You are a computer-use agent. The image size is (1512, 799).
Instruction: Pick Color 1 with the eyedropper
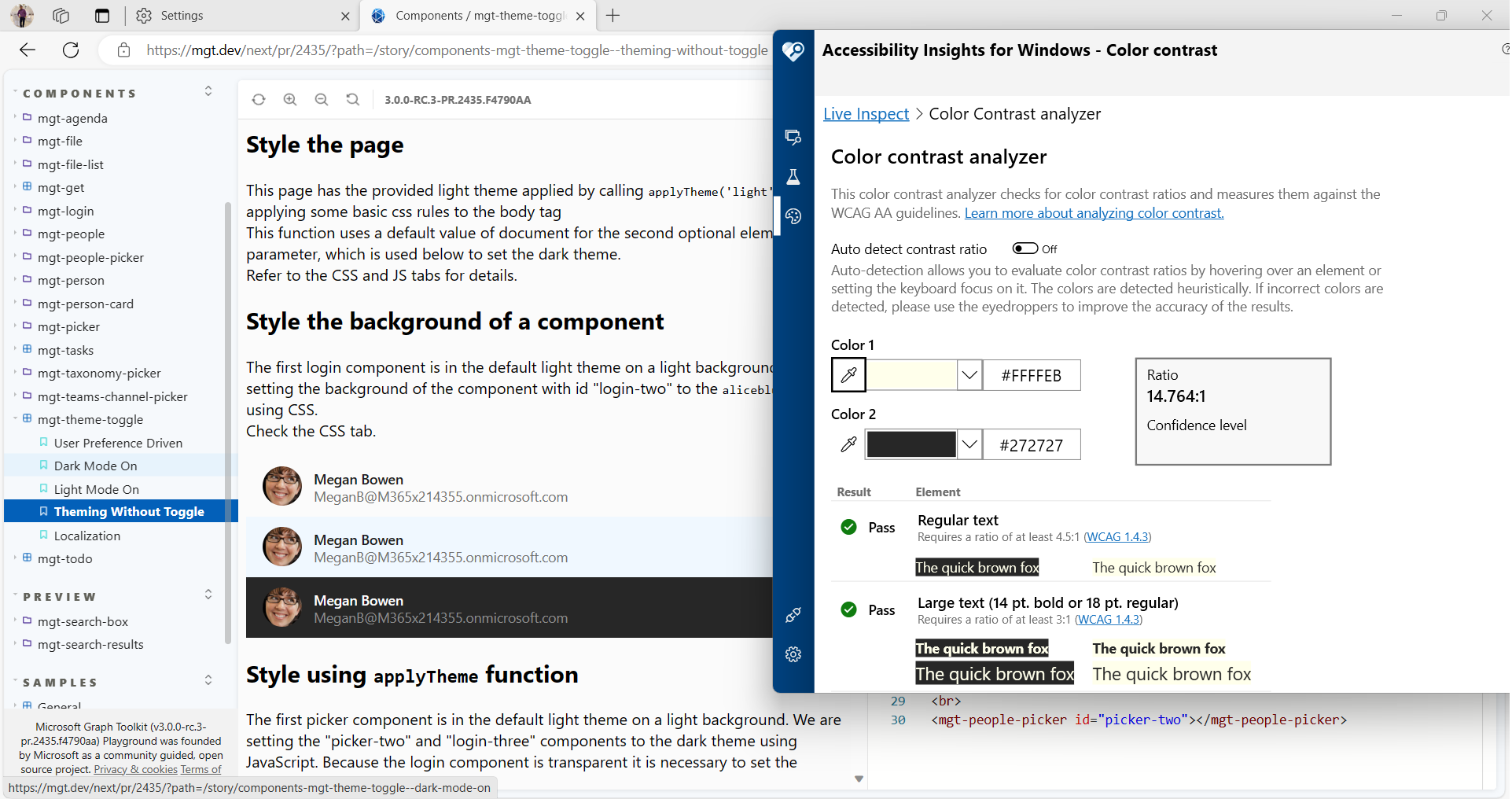848,375
